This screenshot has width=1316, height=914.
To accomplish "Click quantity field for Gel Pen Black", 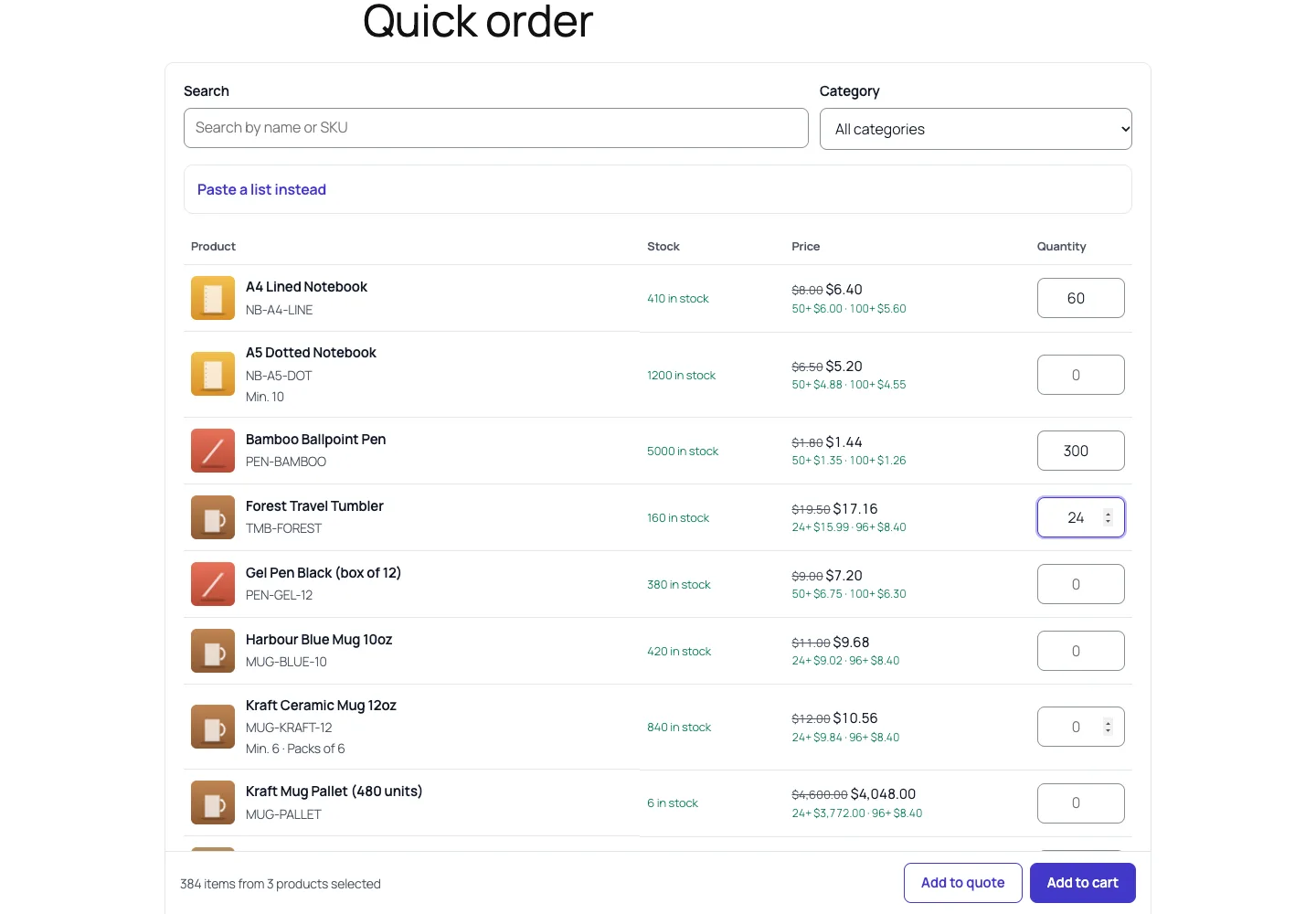I will click(1081, 584).
